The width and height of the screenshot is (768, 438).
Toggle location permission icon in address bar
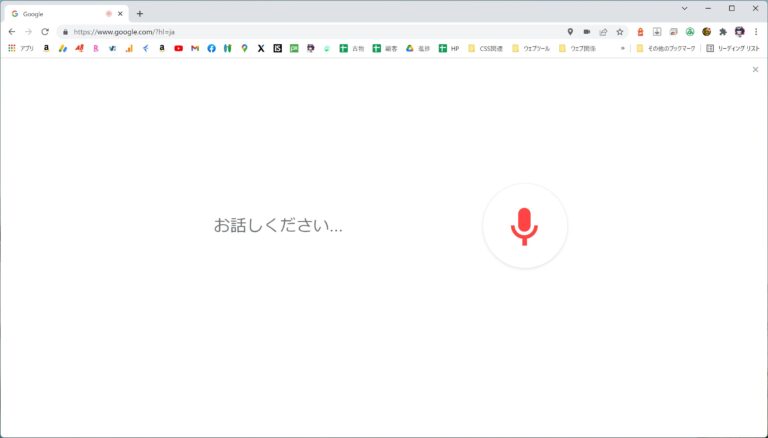point(570,31)
